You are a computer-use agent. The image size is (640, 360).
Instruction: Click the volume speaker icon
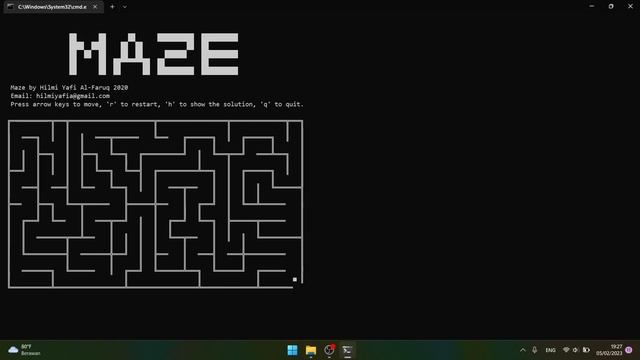click(x=576, y=350)
